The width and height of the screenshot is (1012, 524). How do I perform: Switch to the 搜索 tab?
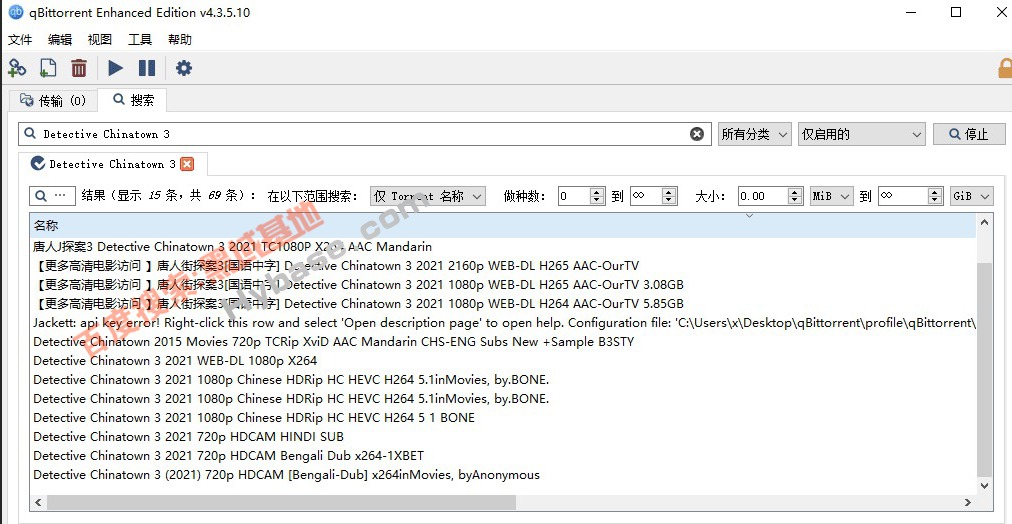point(134,100)
